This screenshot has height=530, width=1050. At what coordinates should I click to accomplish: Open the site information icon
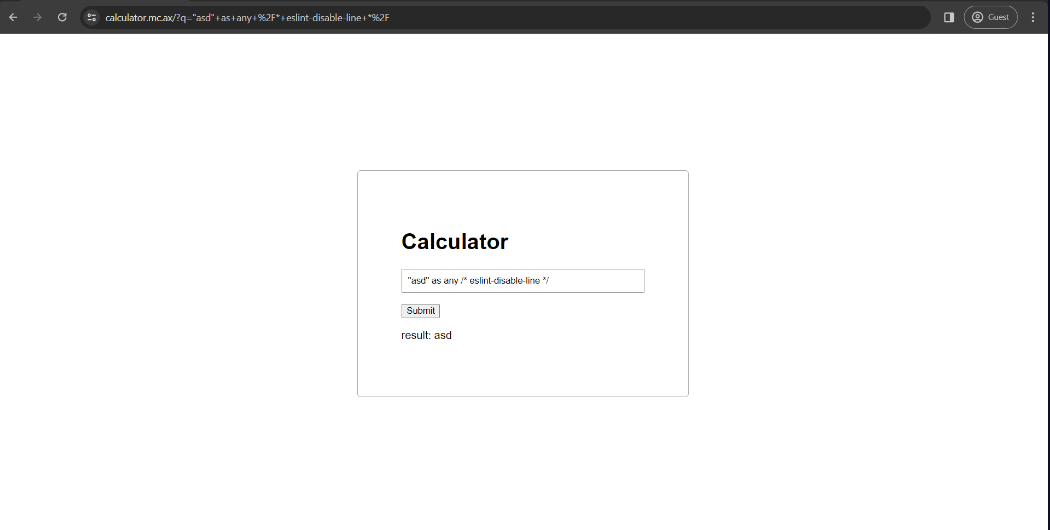coord(92,17)
